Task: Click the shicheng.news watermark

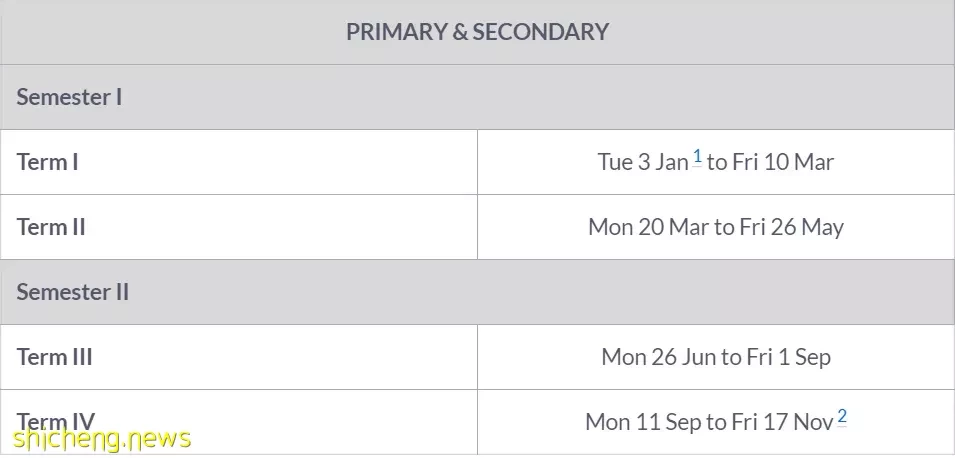Action: click(101, 439)
